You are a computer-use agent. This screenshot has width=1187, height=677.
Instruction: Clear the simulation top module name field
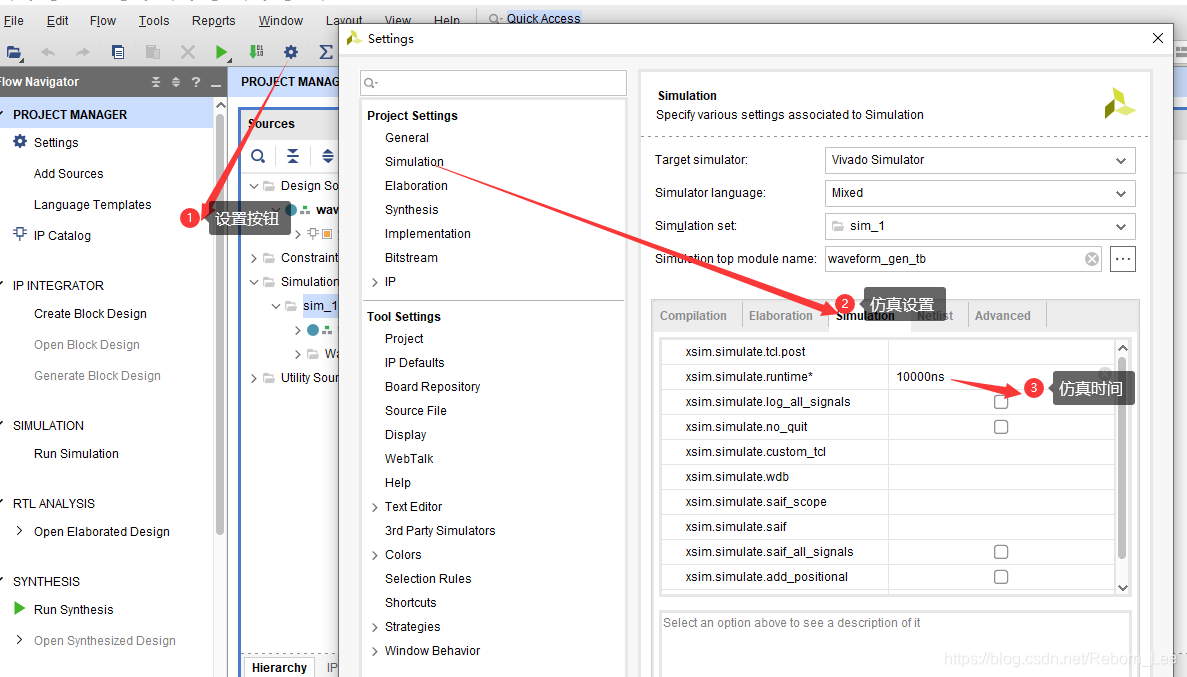1092,259
